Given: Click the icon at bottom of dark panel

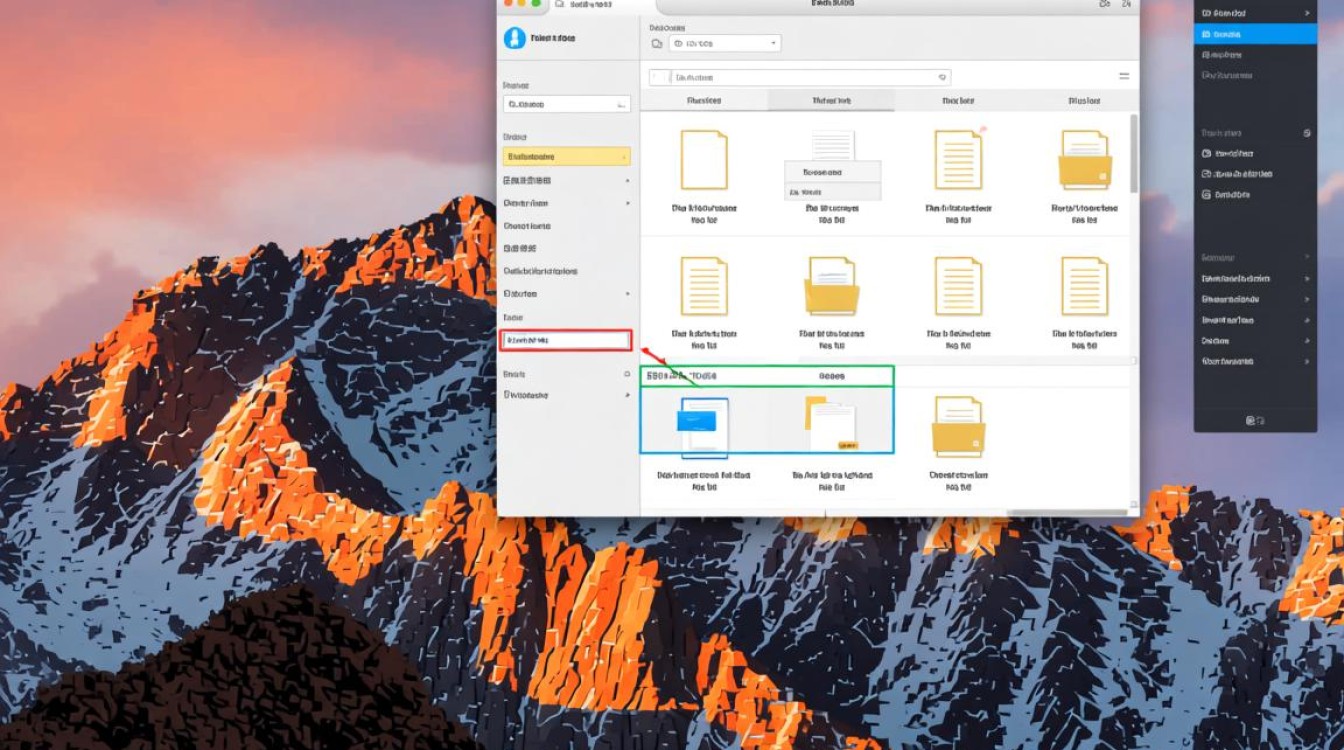Looking at the screenshot, I should pos(1253,421).
